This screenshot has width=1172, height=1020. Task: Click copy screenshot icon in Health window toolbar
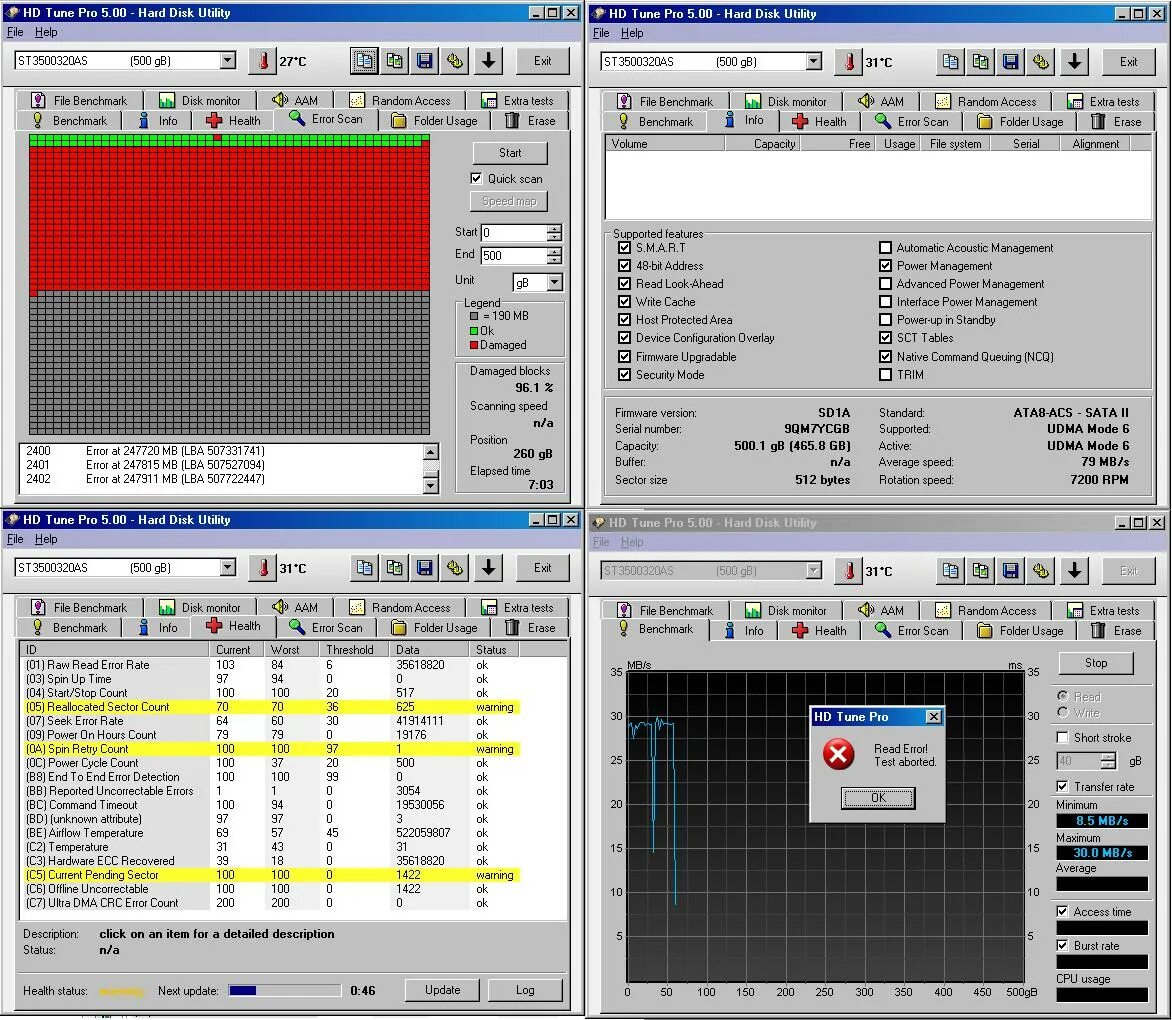(x=395, y=568)
